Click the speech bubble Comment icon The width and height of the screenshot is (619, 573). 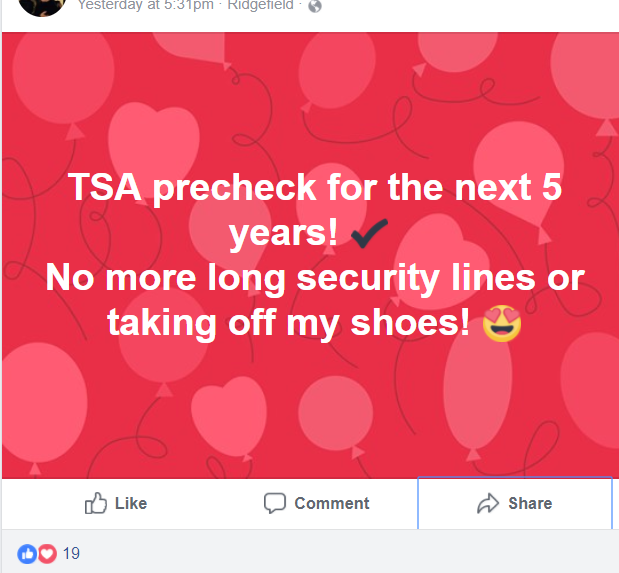pos(275,503)
